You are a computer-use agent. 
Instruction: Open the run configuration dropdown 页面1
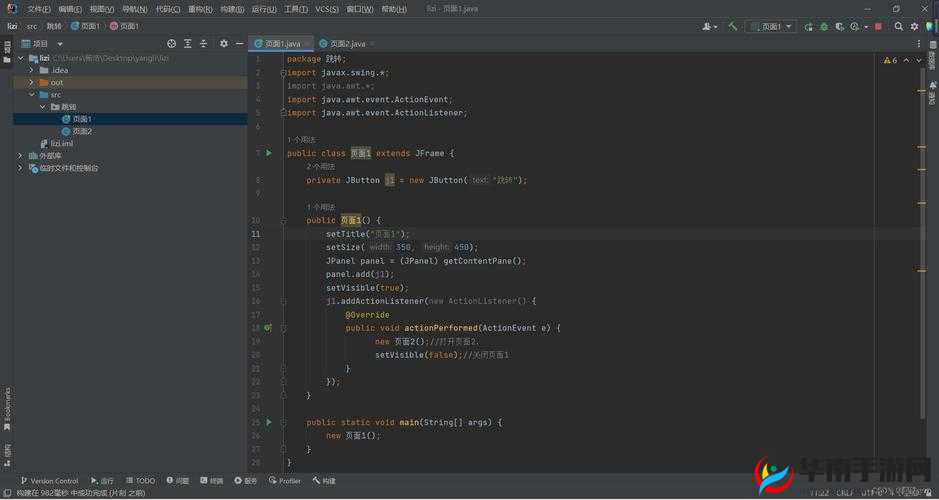[770, 26]
